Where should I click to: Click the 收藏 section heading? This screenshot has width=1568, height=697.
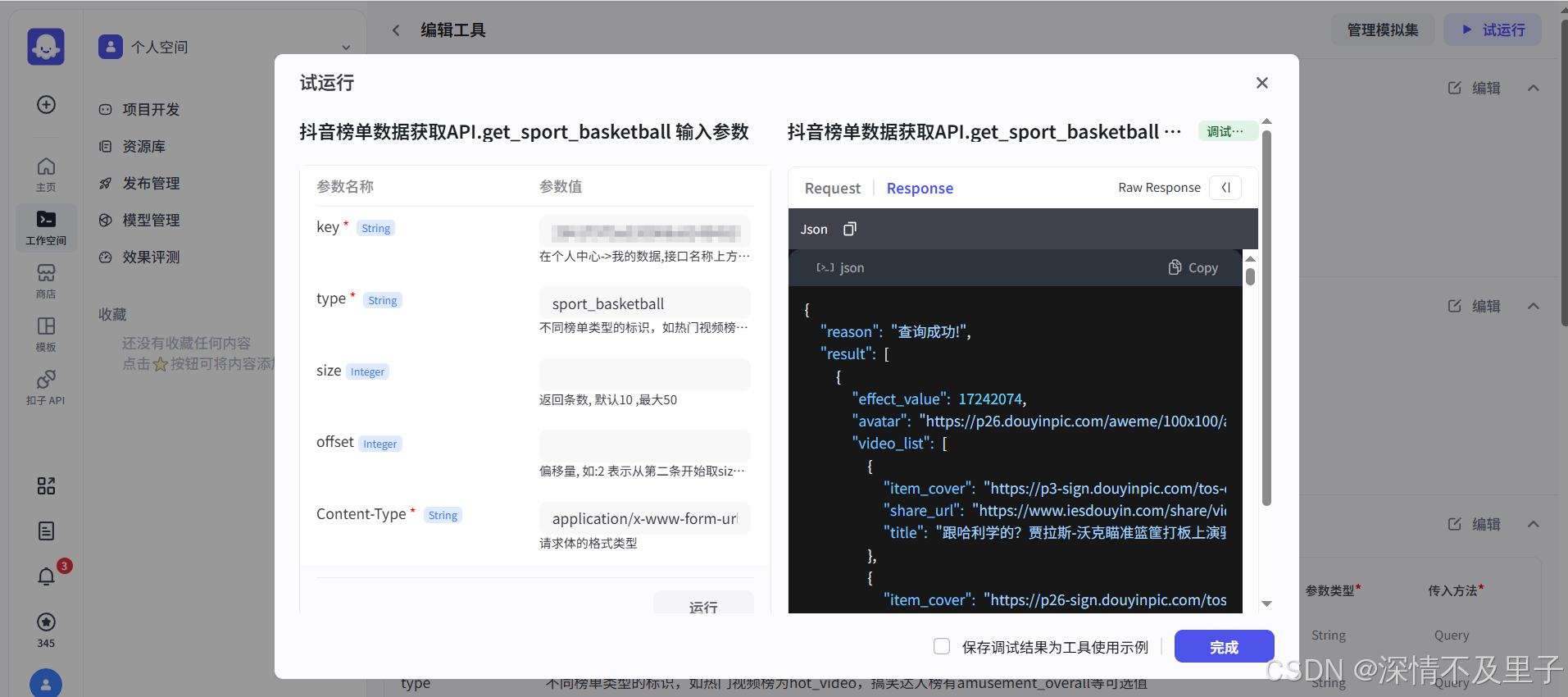[112, 314]
